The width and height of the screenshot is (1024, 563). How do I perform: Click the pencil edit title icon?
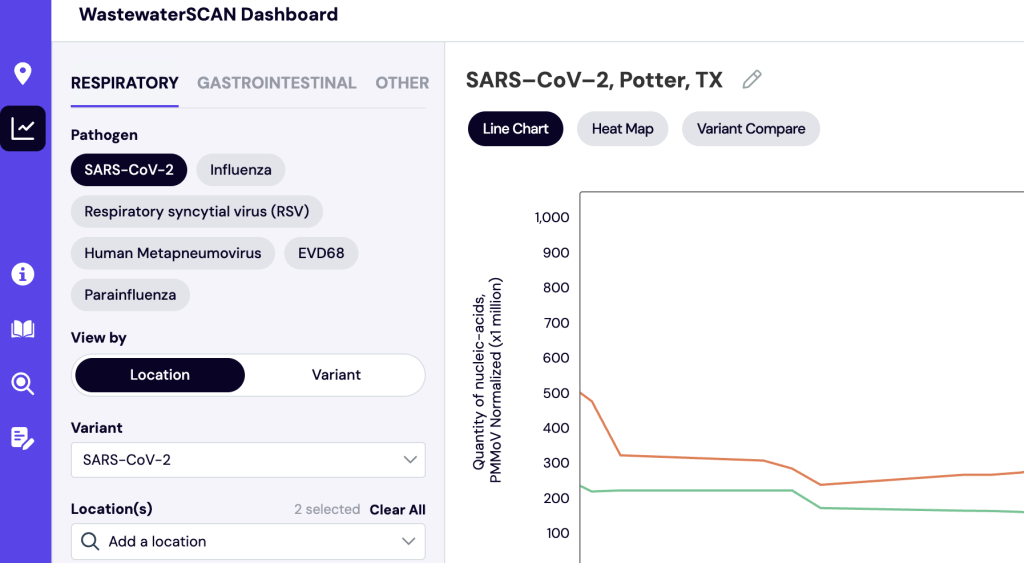752,80
